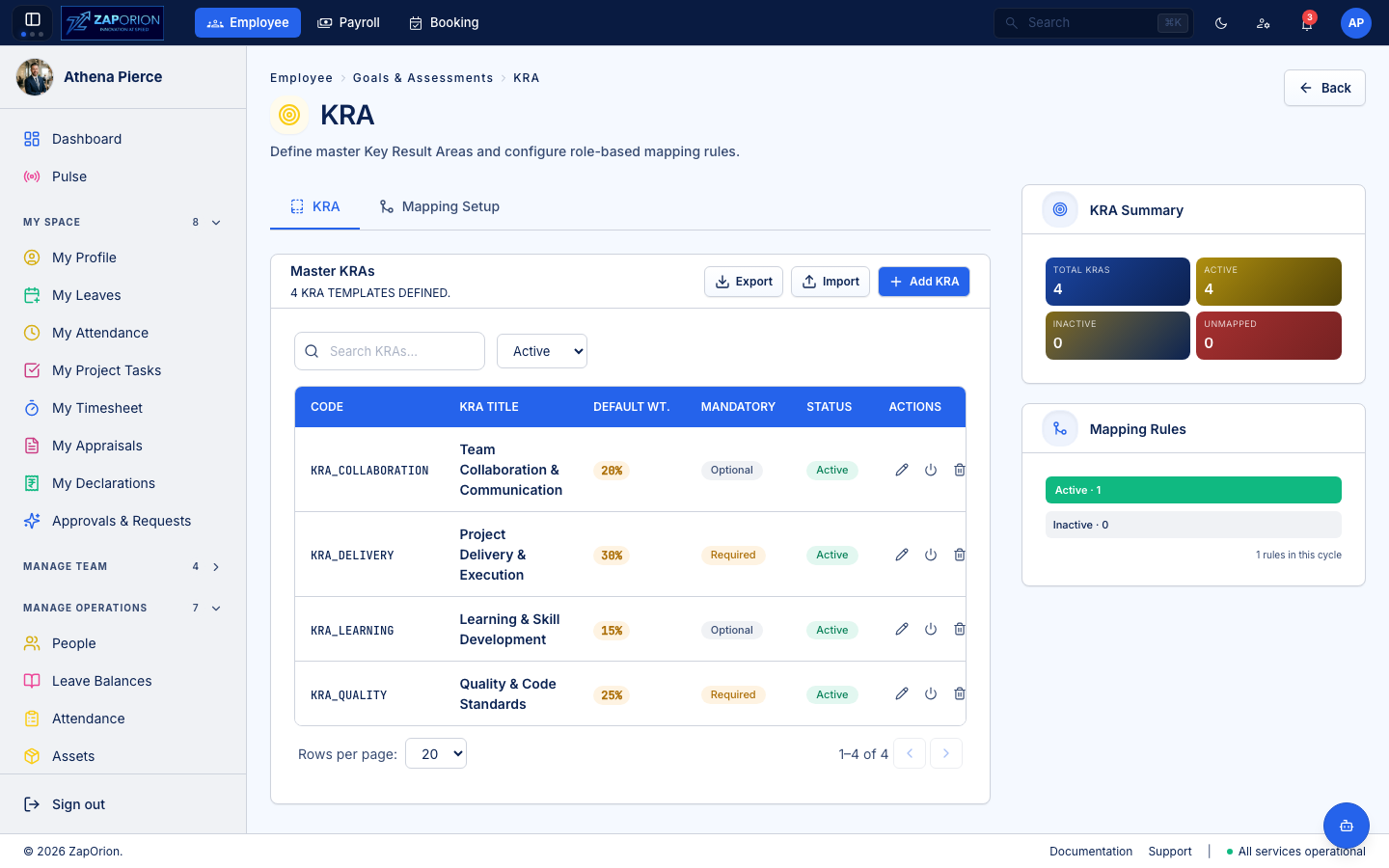Switch to the Mapping Setup tab
The width and height of the screenshot is (1389, 868).
tap(440, 206)
